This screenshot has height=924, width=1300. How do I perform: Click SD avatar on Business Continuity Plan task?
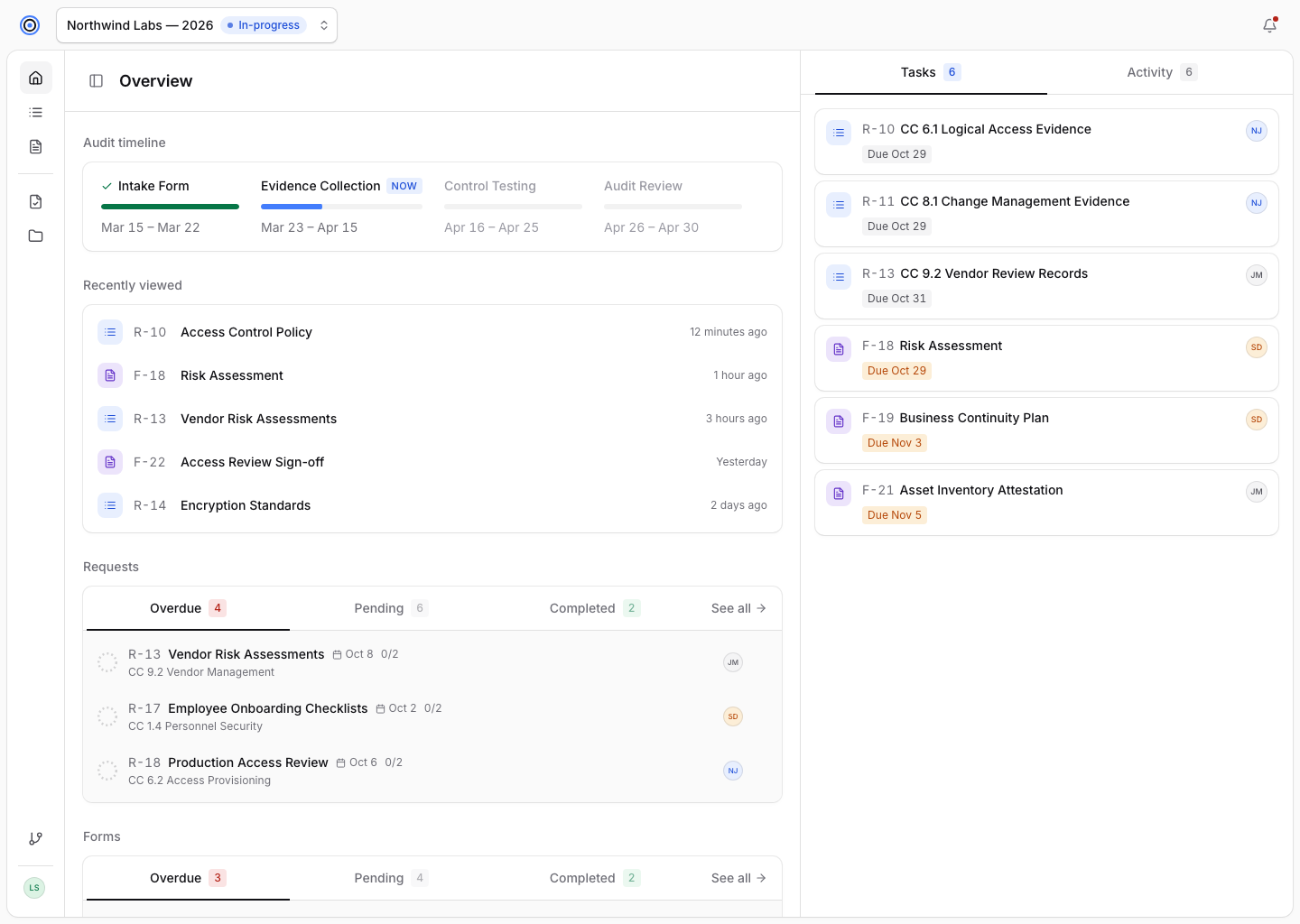(1257, 420)
